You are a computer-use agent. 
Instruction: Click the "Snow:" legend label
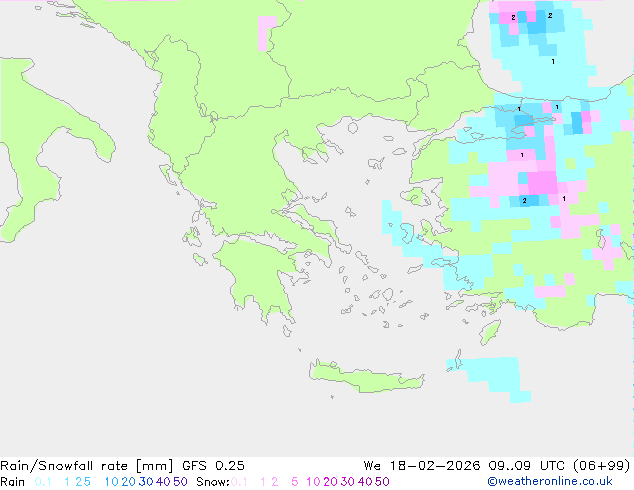coord(213,482)
